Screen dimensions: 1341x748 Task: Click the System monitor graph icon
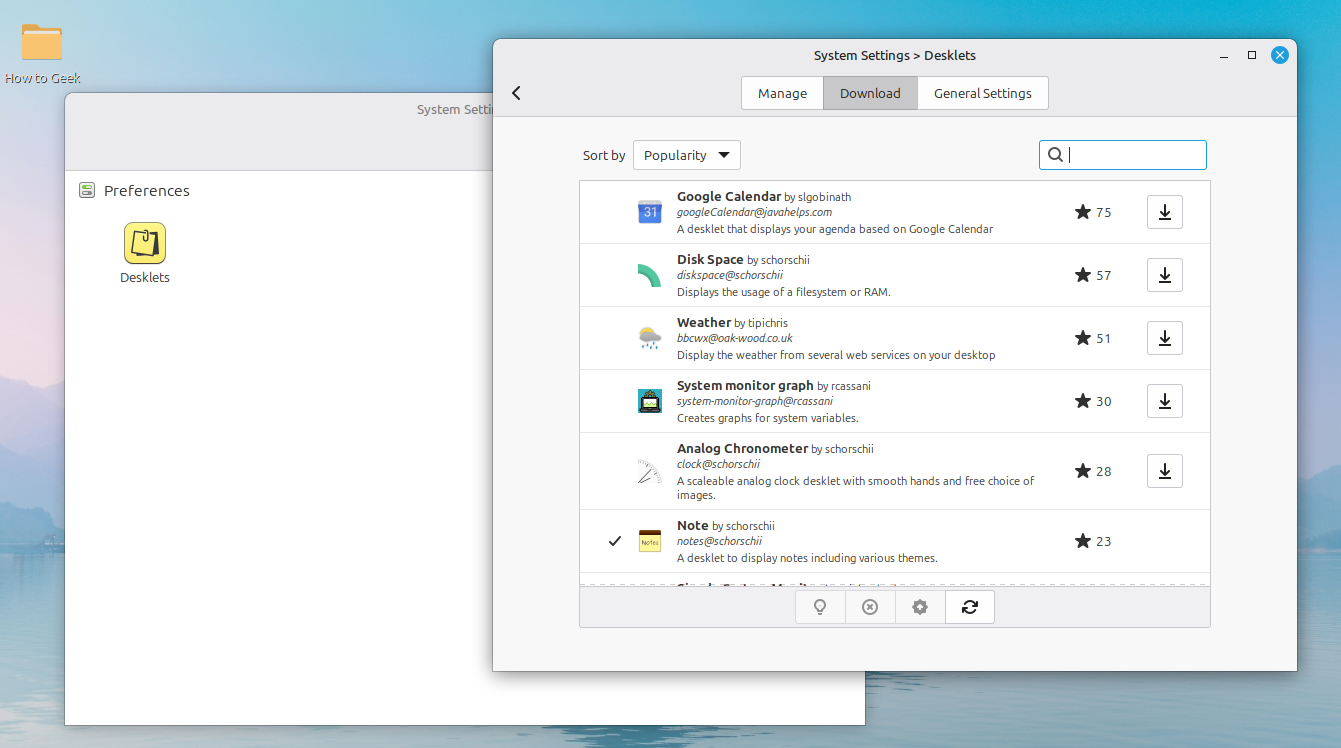tap(650, 401)
